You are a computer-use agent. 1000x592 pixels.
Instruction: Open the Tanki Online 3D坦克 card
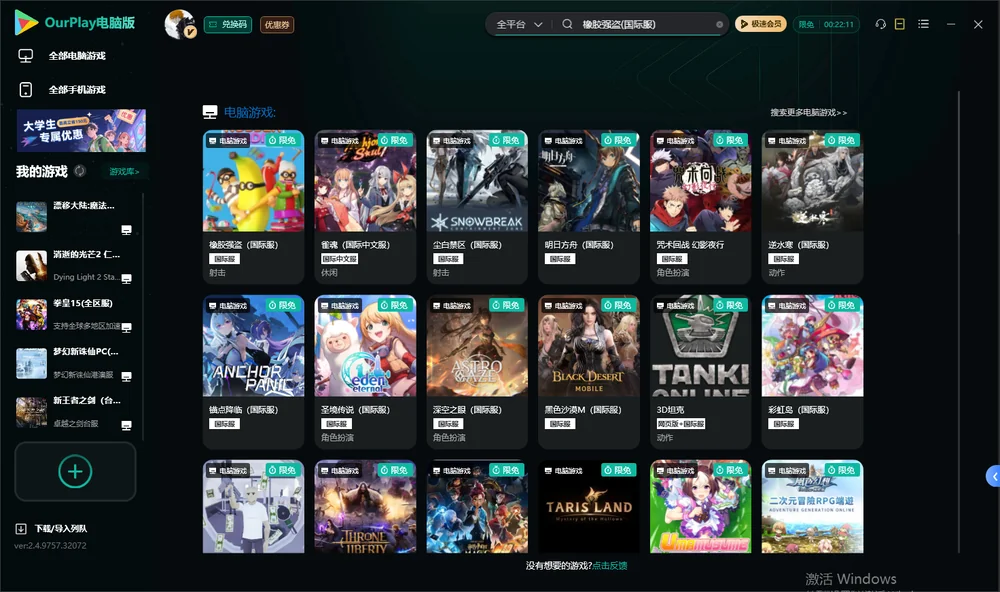(x=701, y=372)
